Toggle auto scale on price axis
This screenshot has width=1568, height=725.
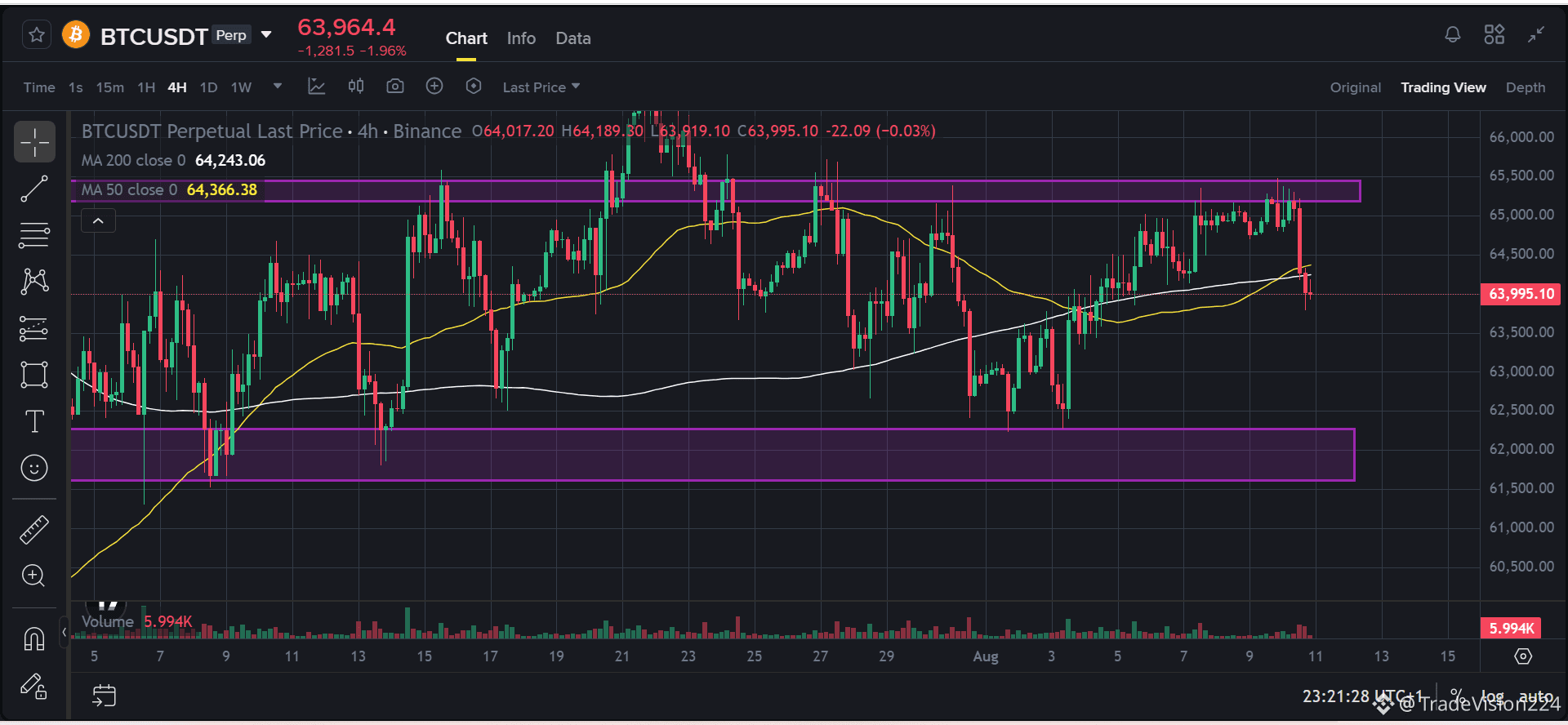pos(1536,696)
